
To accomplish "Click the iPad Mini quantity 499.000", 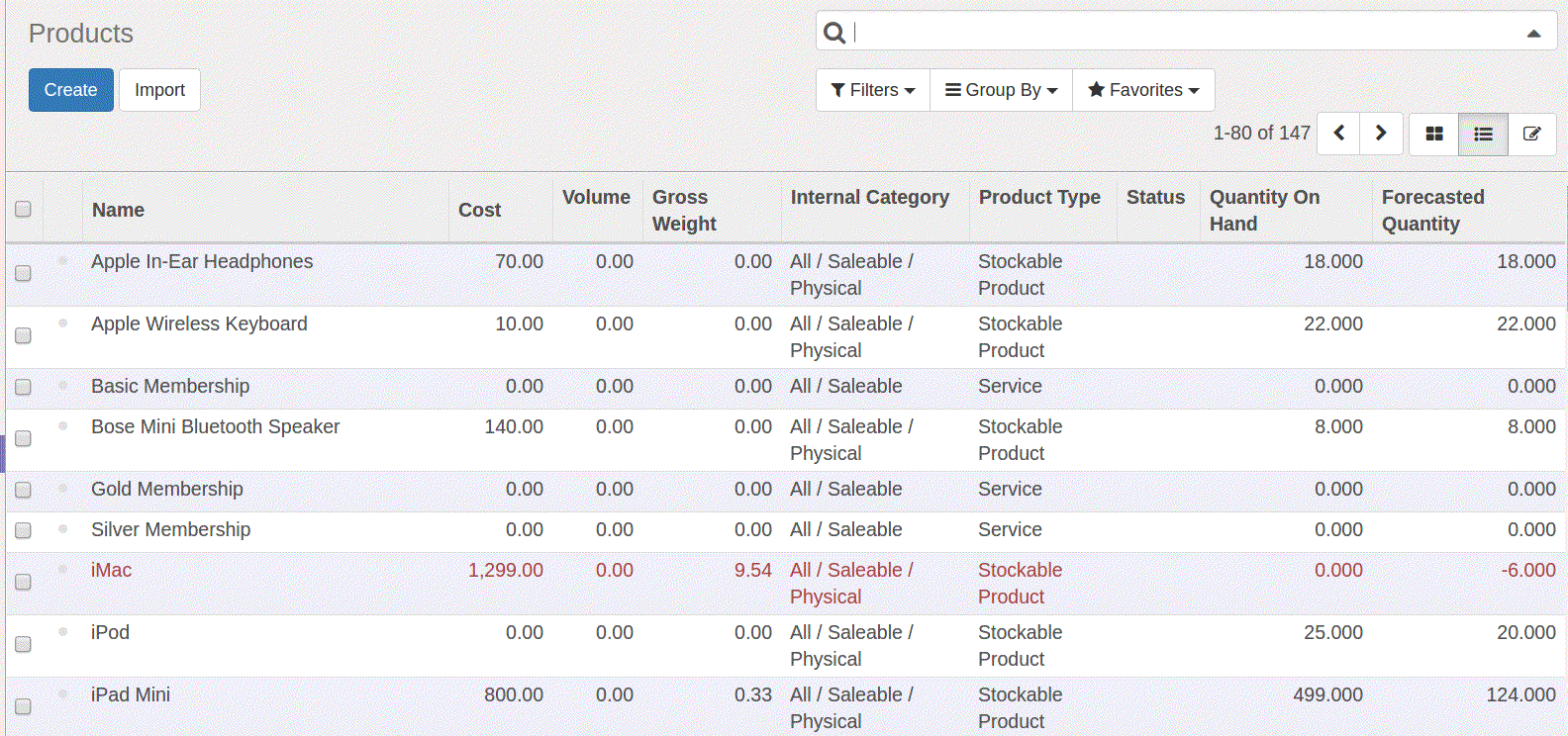I will click(1327, 694).
